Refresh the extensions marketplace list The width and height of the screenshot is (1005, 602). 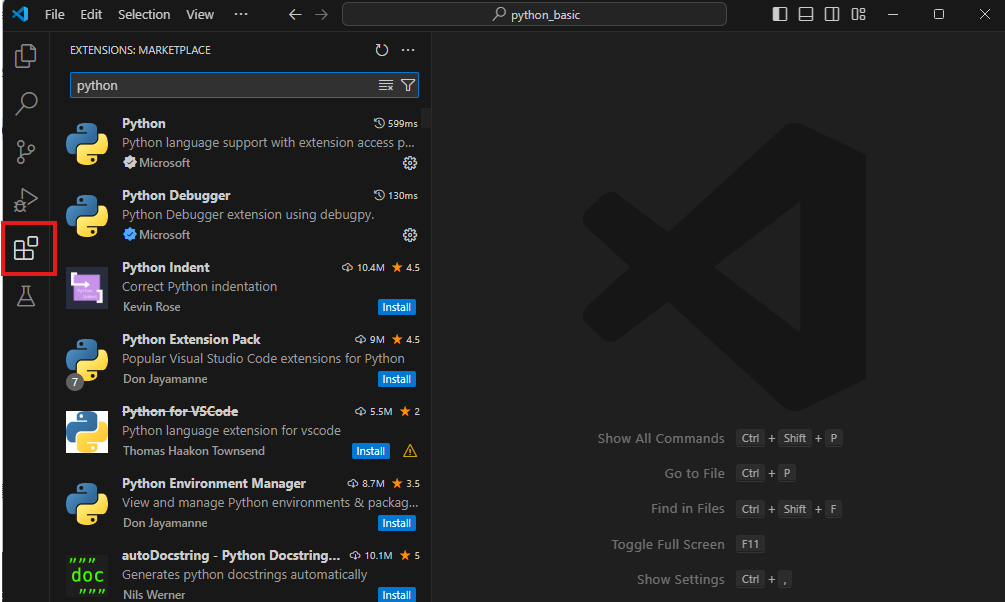coord(381,50)
